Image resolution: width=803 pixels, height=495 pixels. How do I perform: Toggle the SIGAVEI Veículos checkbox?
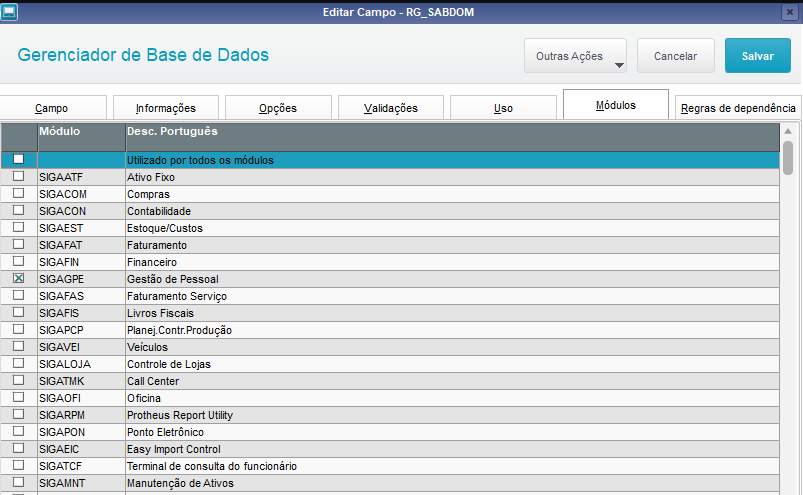[18, 346]
